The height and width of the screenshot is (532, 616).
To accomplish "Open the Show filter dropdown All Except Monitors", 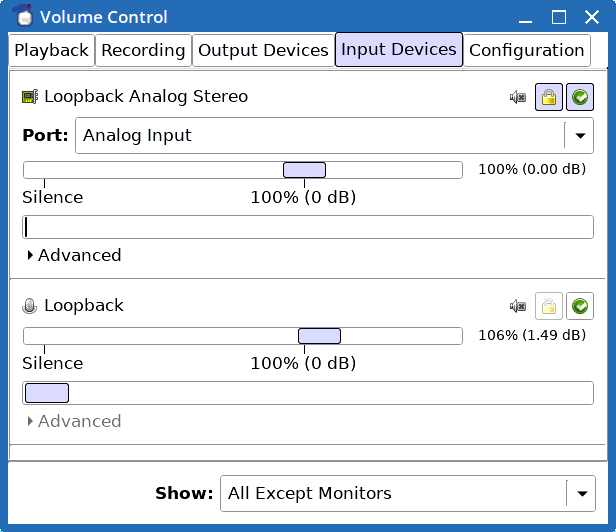I will tap(408, 493).
